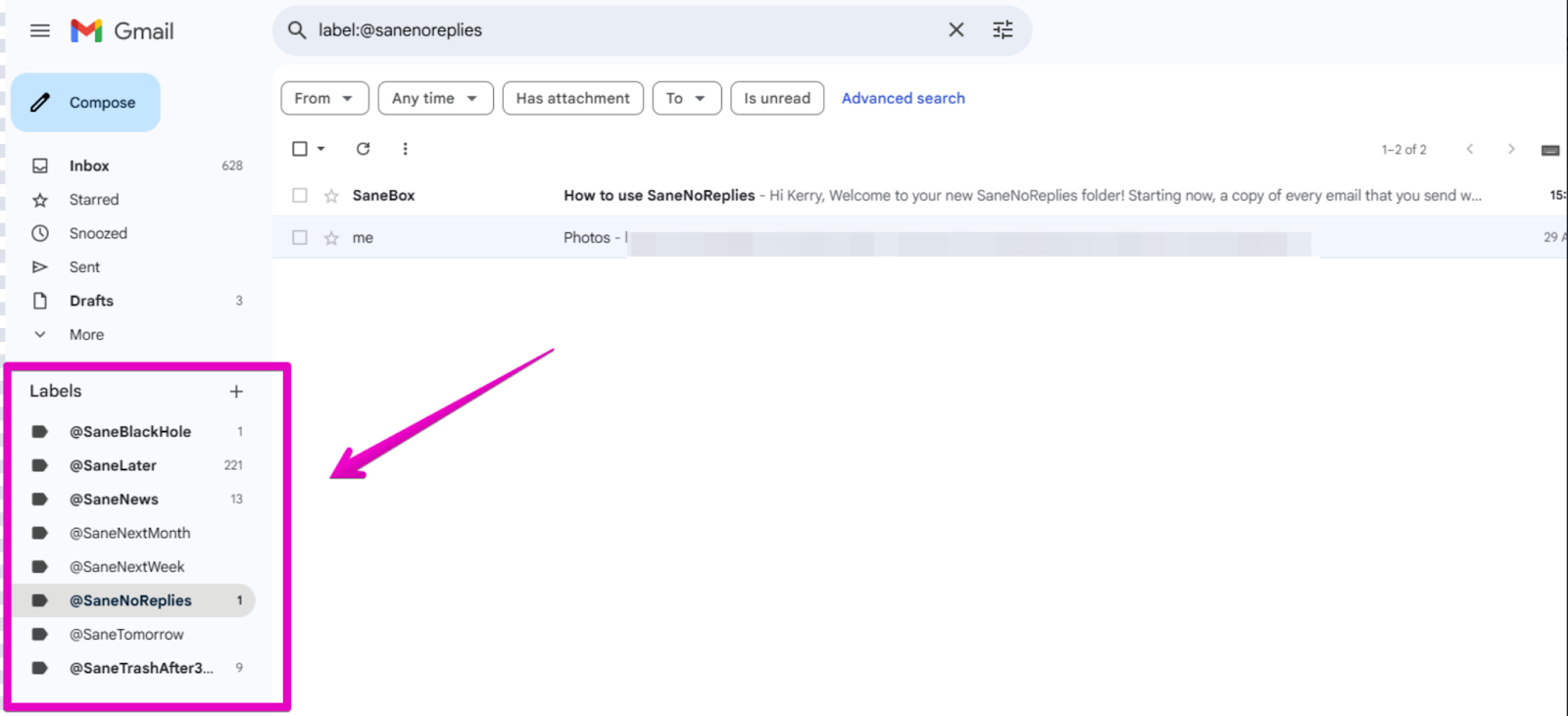Toggle the Has attachment filter
The image size is (1568, 716).
pos(572,98)
